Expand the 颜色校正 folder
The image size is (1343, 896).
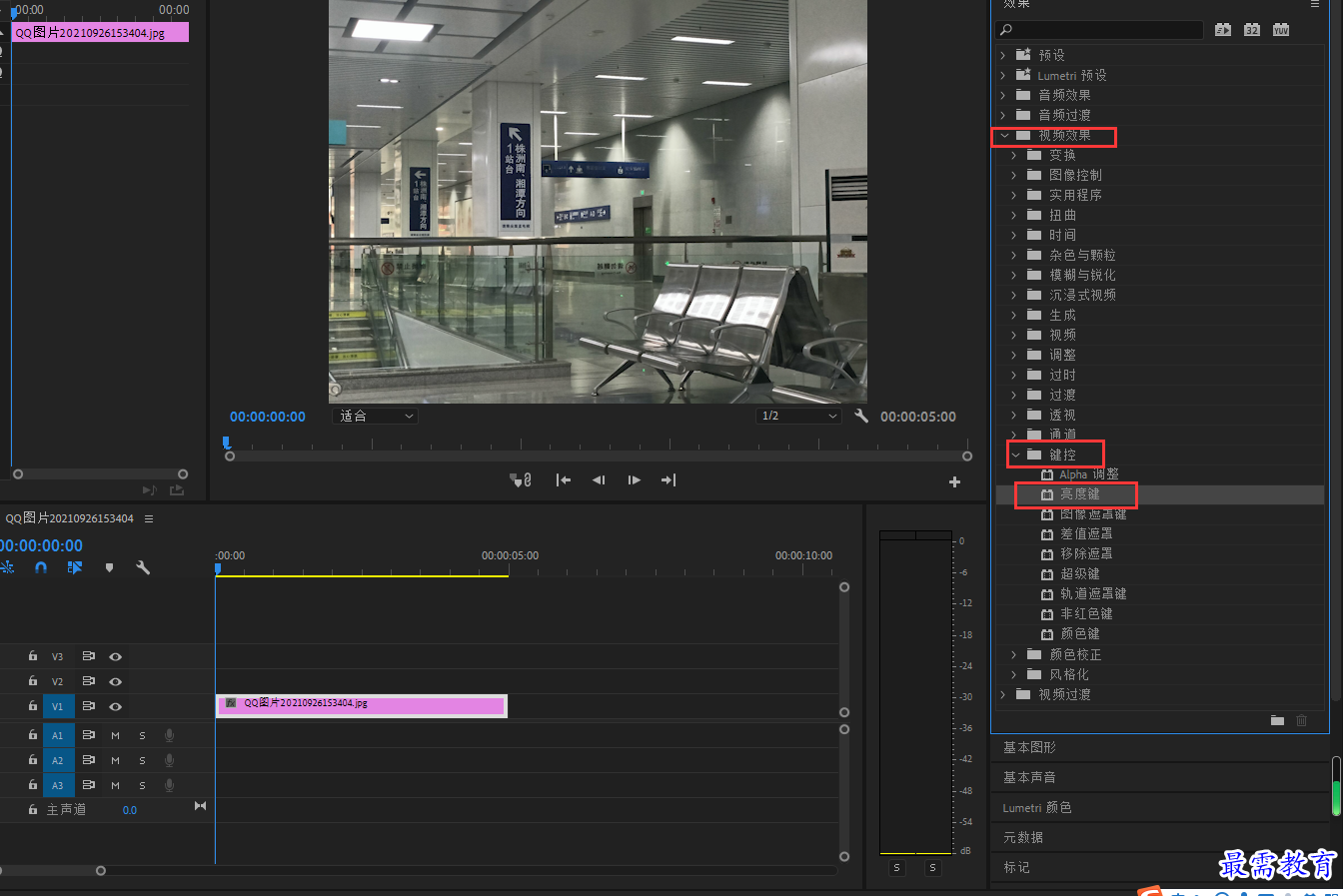point(1013,654)
